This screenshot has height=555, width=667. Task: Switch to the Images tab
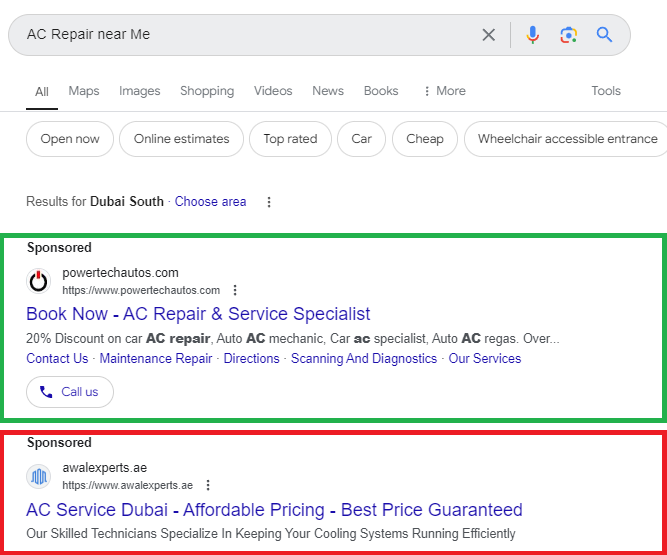coord(140,91)
